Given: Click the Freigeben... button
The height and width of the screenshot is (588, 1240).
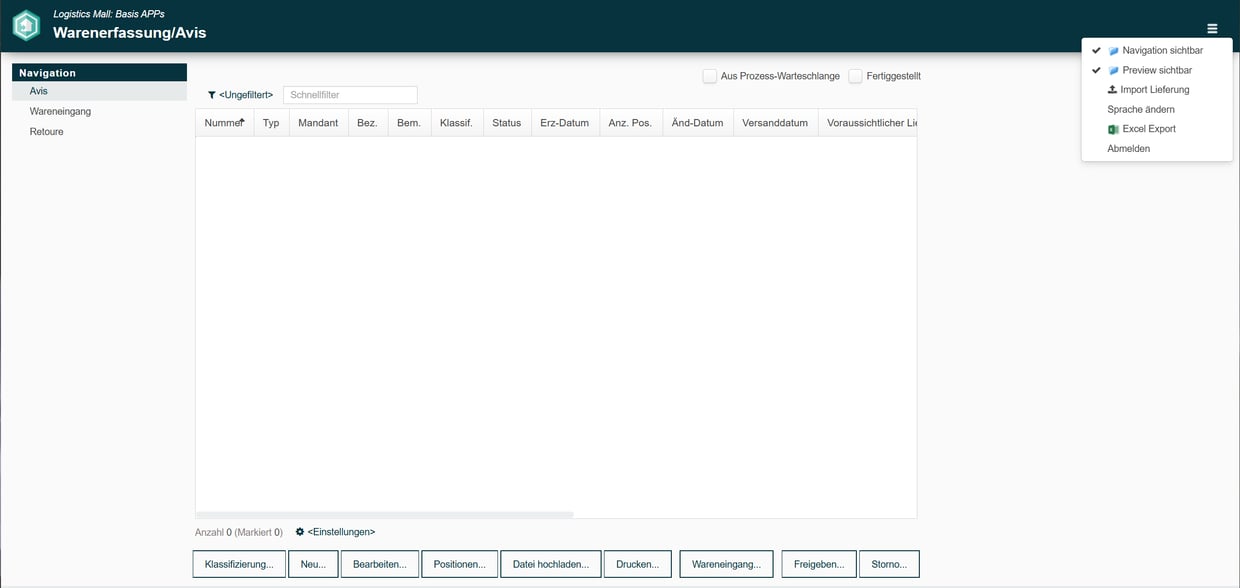Looking at the screenshot, I should click(x=819, y=564).
